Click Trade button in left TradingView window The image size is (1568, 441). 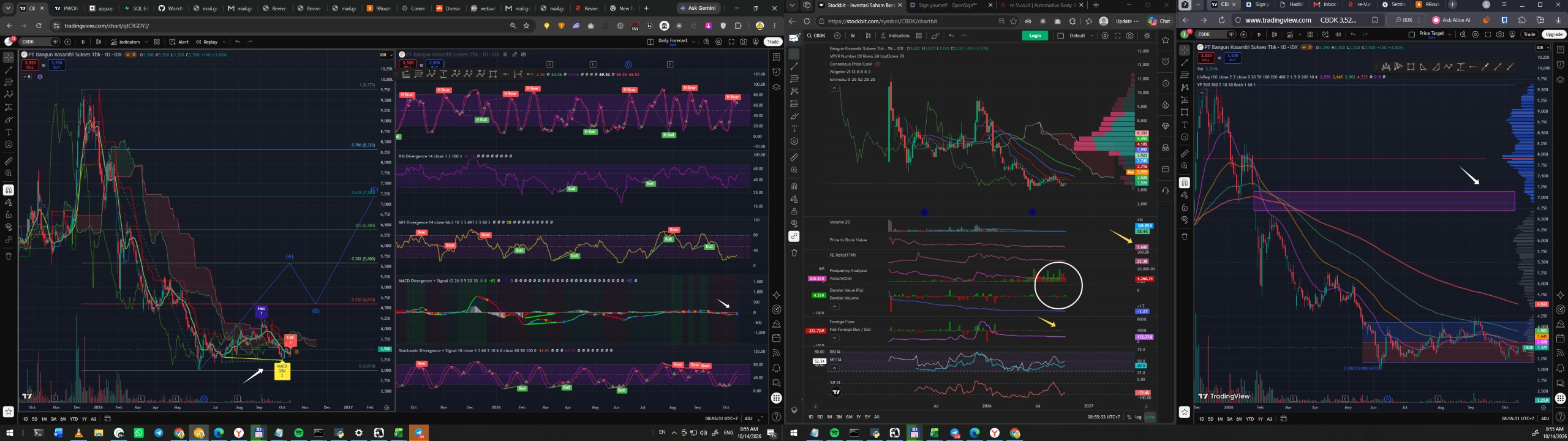coord(773,42)
